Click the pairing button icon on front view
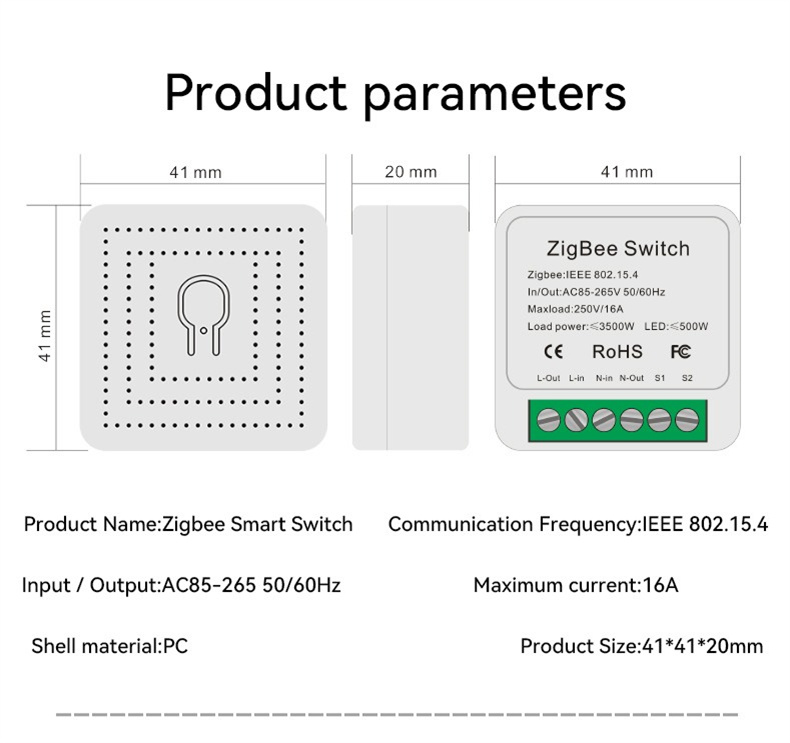This screenshot has height=743, width=790. (203, 314)
